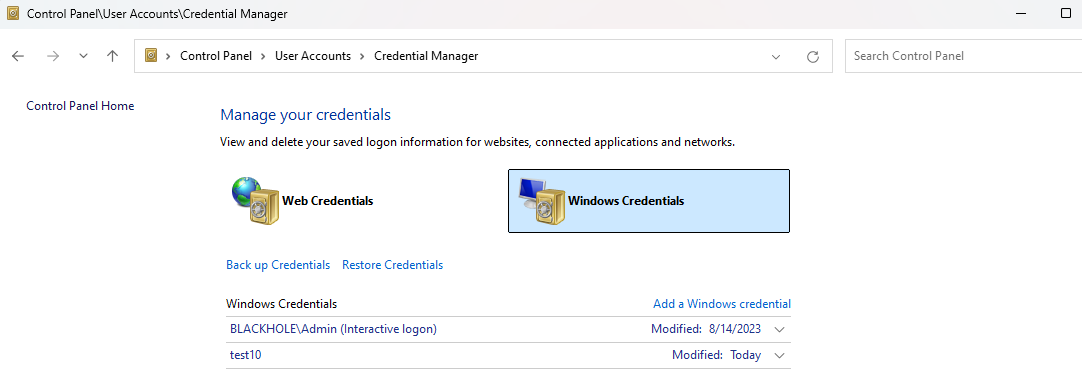Click the Web Credentials safe icon
Viewport: 1082px width, 390px height.
click(x=255, y=201)
